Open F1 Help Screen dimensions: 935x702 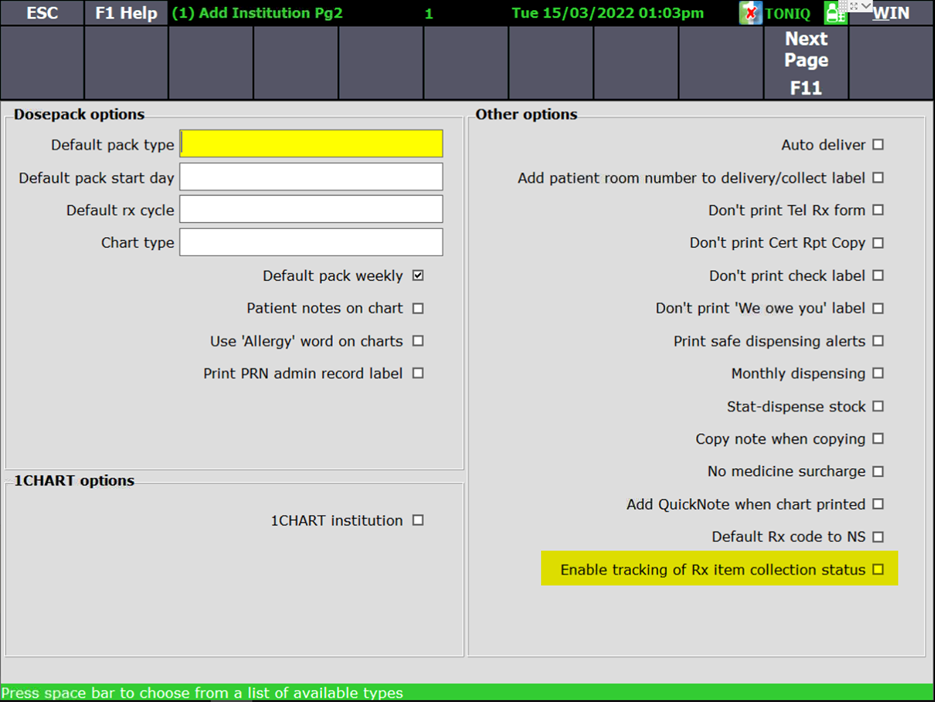coord(126,13)
